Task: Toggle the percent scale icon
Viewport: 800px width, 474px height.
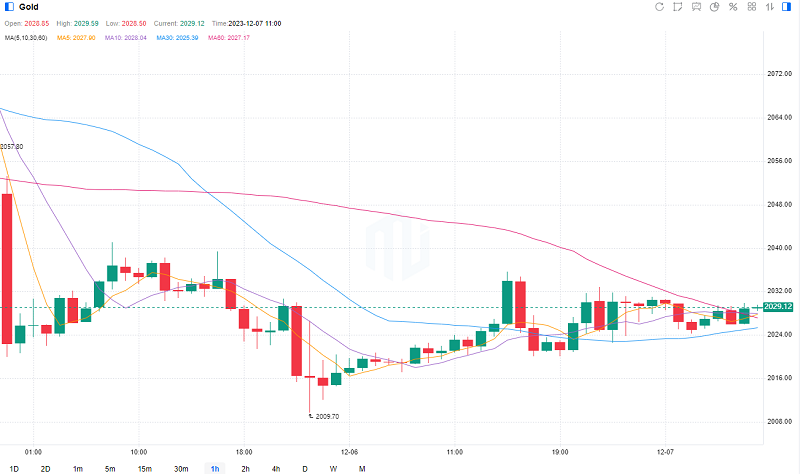Action: 733,7
